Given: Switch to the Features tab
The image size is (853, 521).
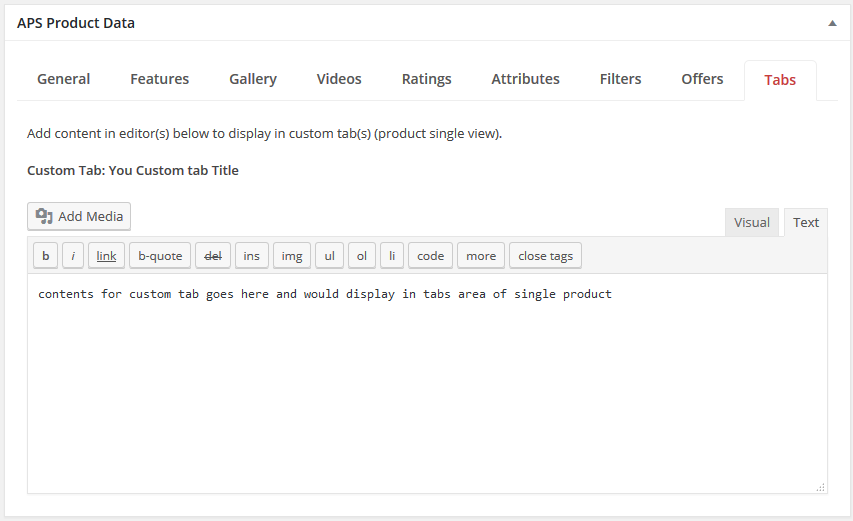Looking at the screenshot, I should click(159, 79).
